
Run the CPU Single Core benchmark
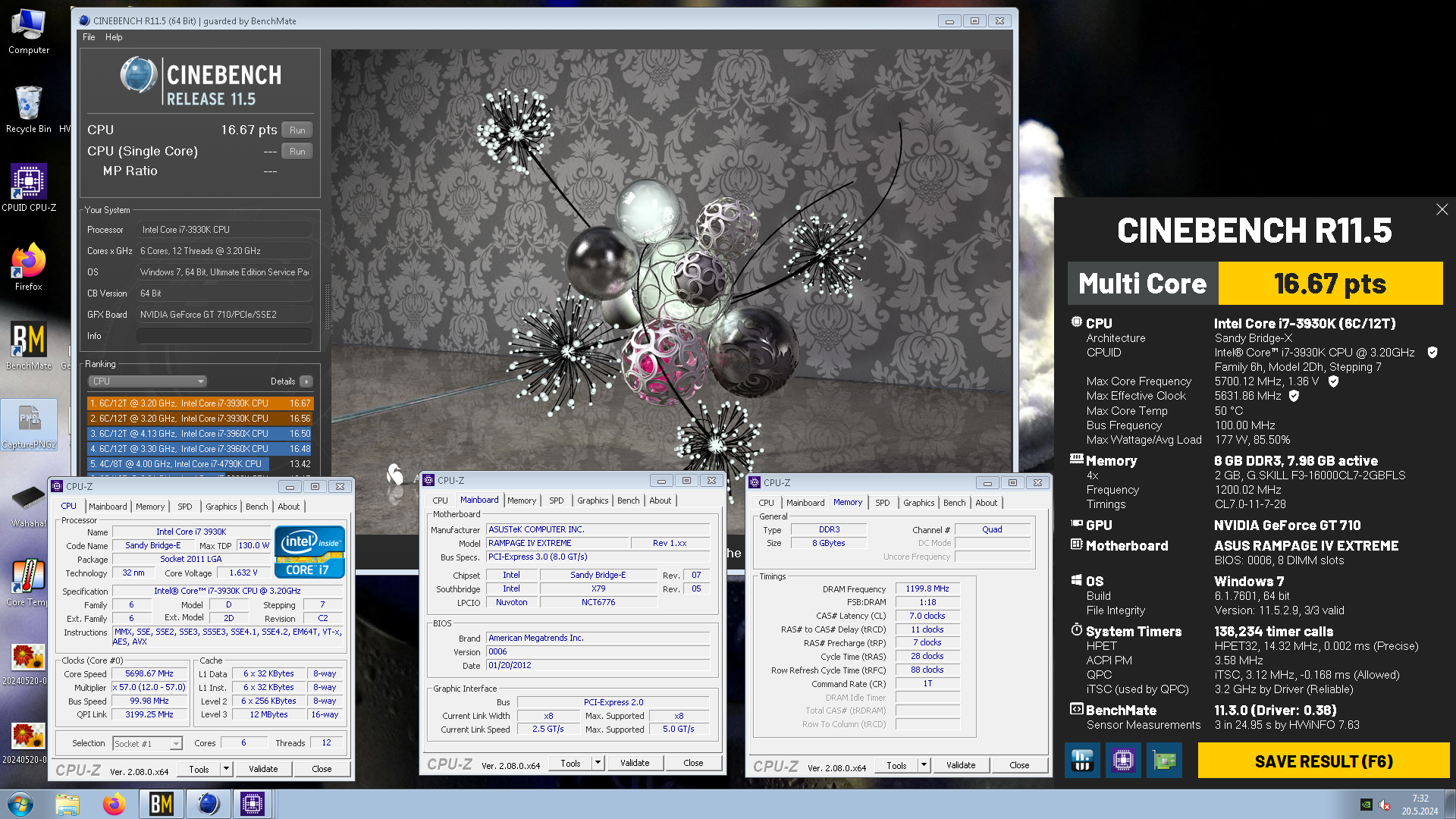point(297,151)
